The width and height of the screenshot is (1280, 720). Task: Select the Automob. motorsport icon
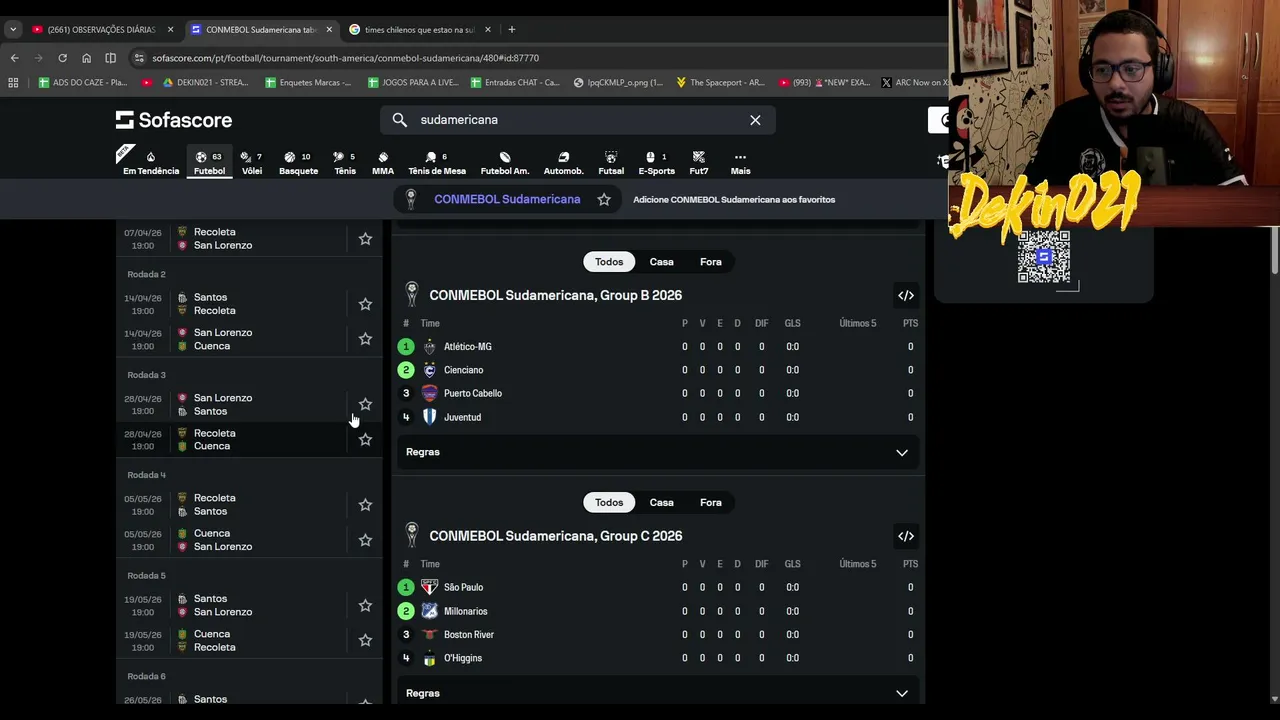563,163
